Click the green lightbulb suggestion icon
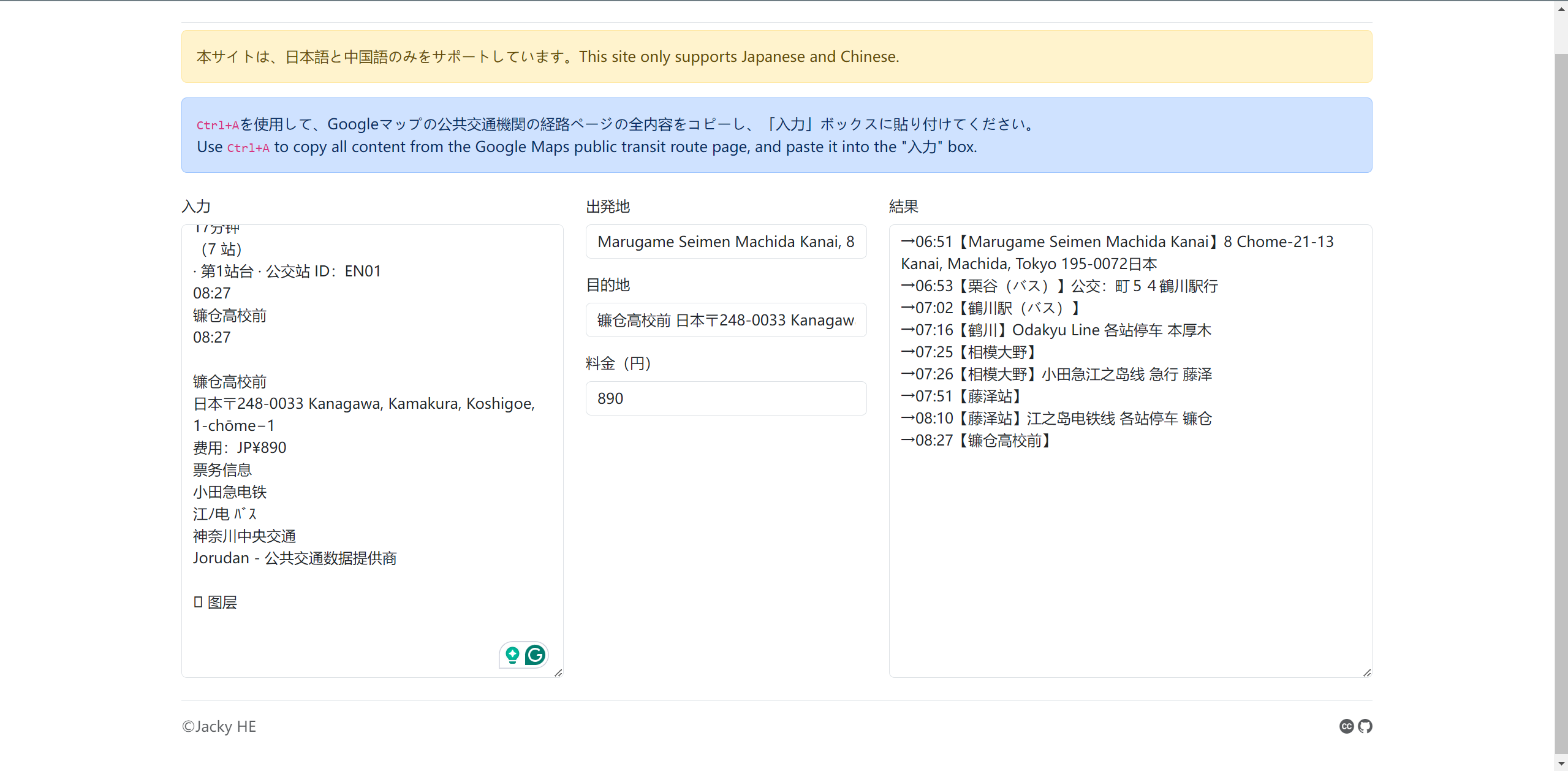The image size is (1568, 771). [512, 655]
